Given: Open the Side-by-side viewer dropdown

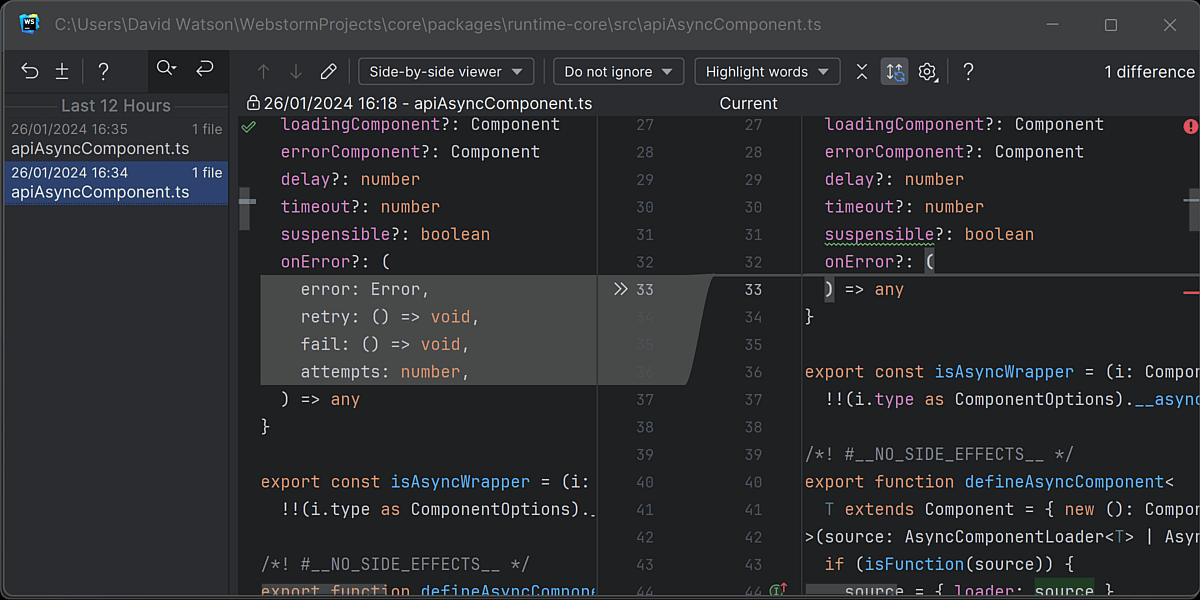Looking at the screenshot, I should coord(446,72).
